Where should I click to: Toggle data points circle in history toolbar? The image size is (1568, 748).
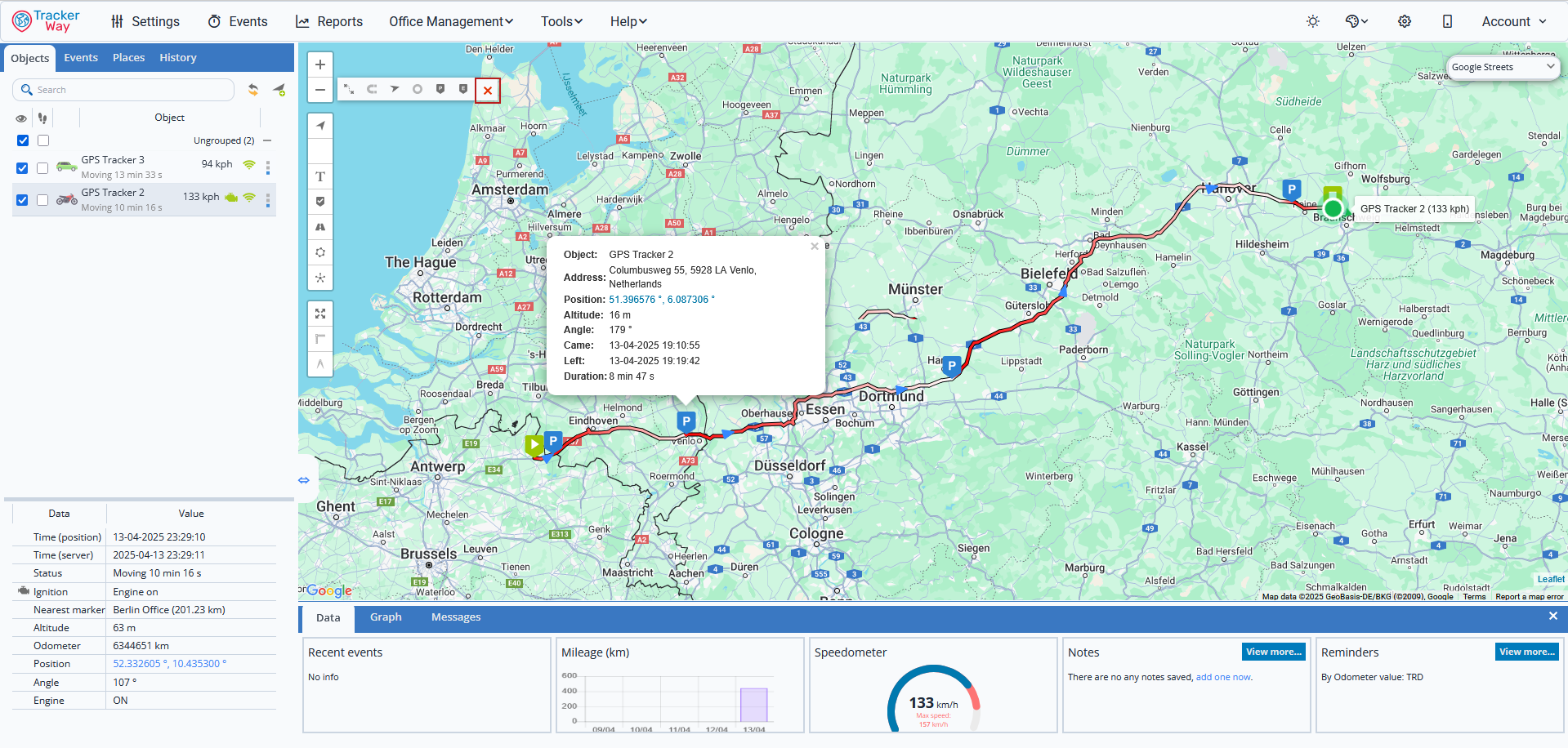pyautogui.click(x=418, y=89)
